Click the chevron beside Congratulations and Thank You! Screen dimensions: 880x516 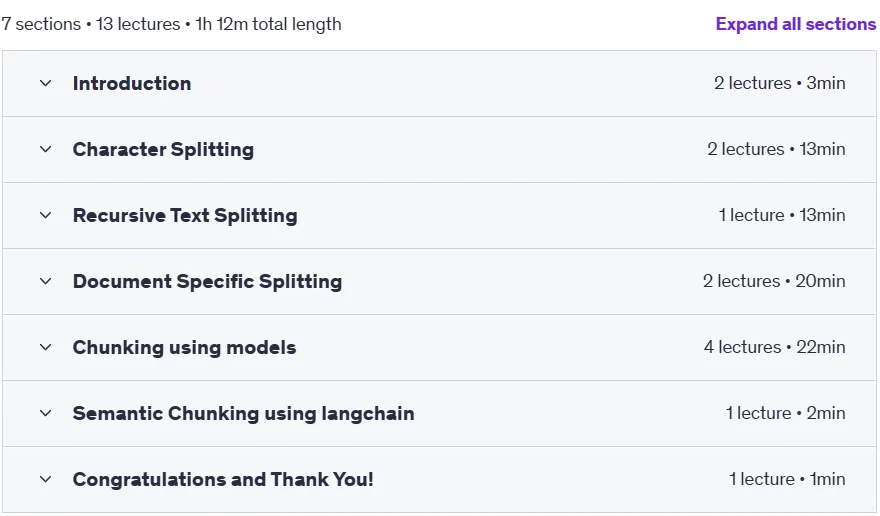tap(45, 480)
